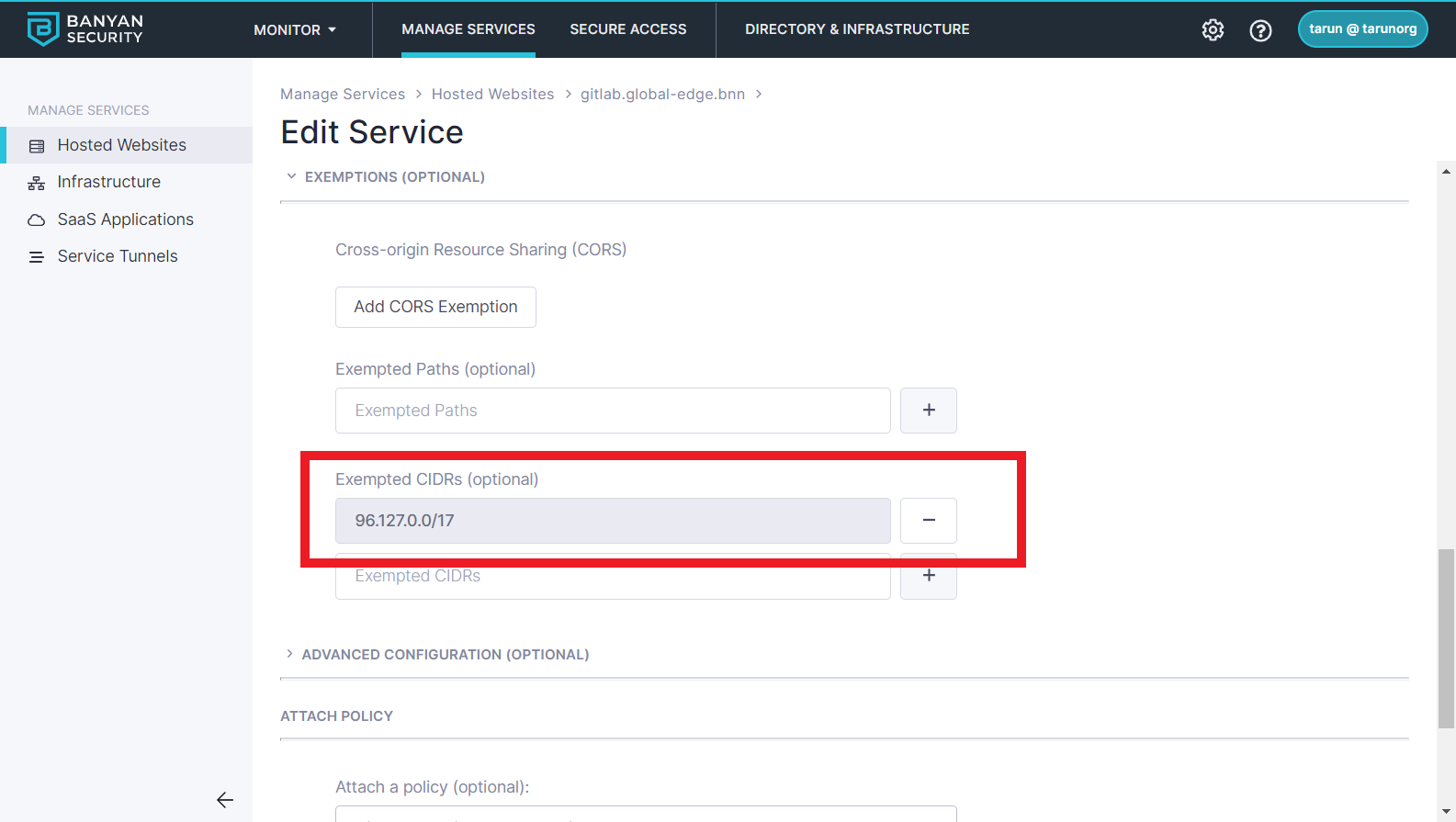The width and height of the screenshot is (1456, 822).
Task: Click the Banyan Security logo
Action: [x=85, y=29]
